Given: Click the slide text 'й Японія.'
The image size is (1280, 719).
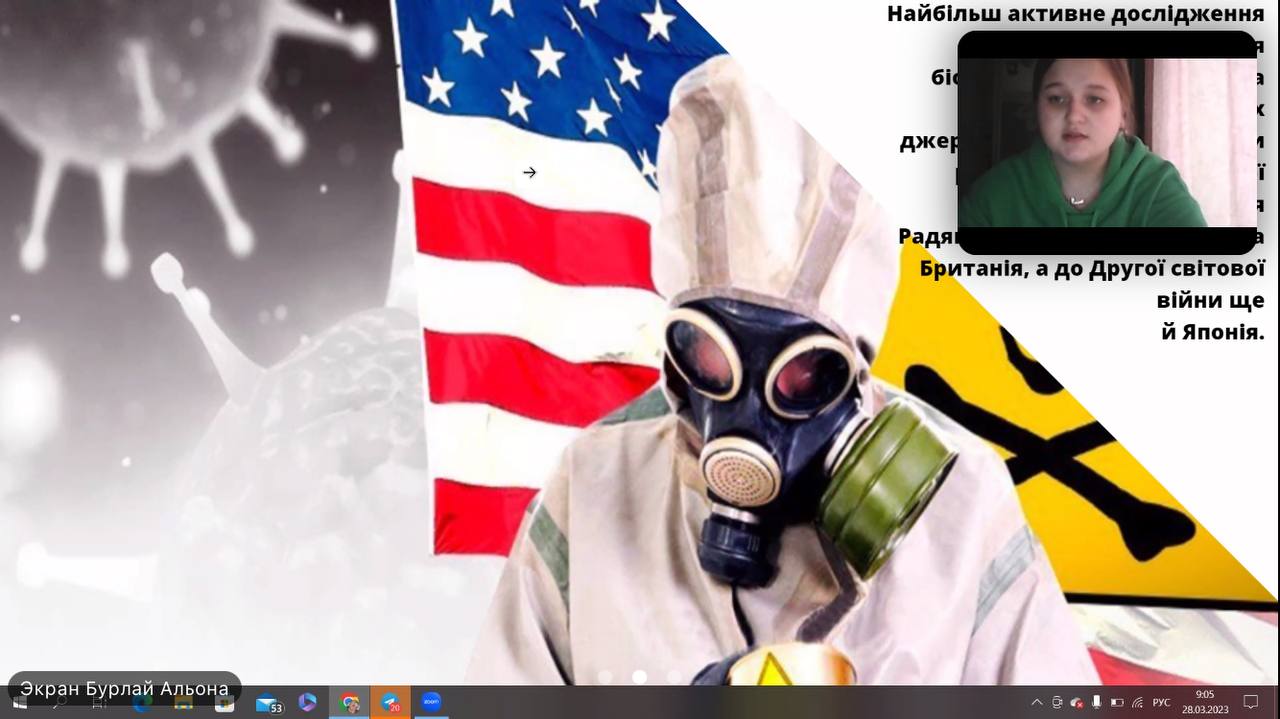Looking at the screenshot, I should click(1213, 332).
